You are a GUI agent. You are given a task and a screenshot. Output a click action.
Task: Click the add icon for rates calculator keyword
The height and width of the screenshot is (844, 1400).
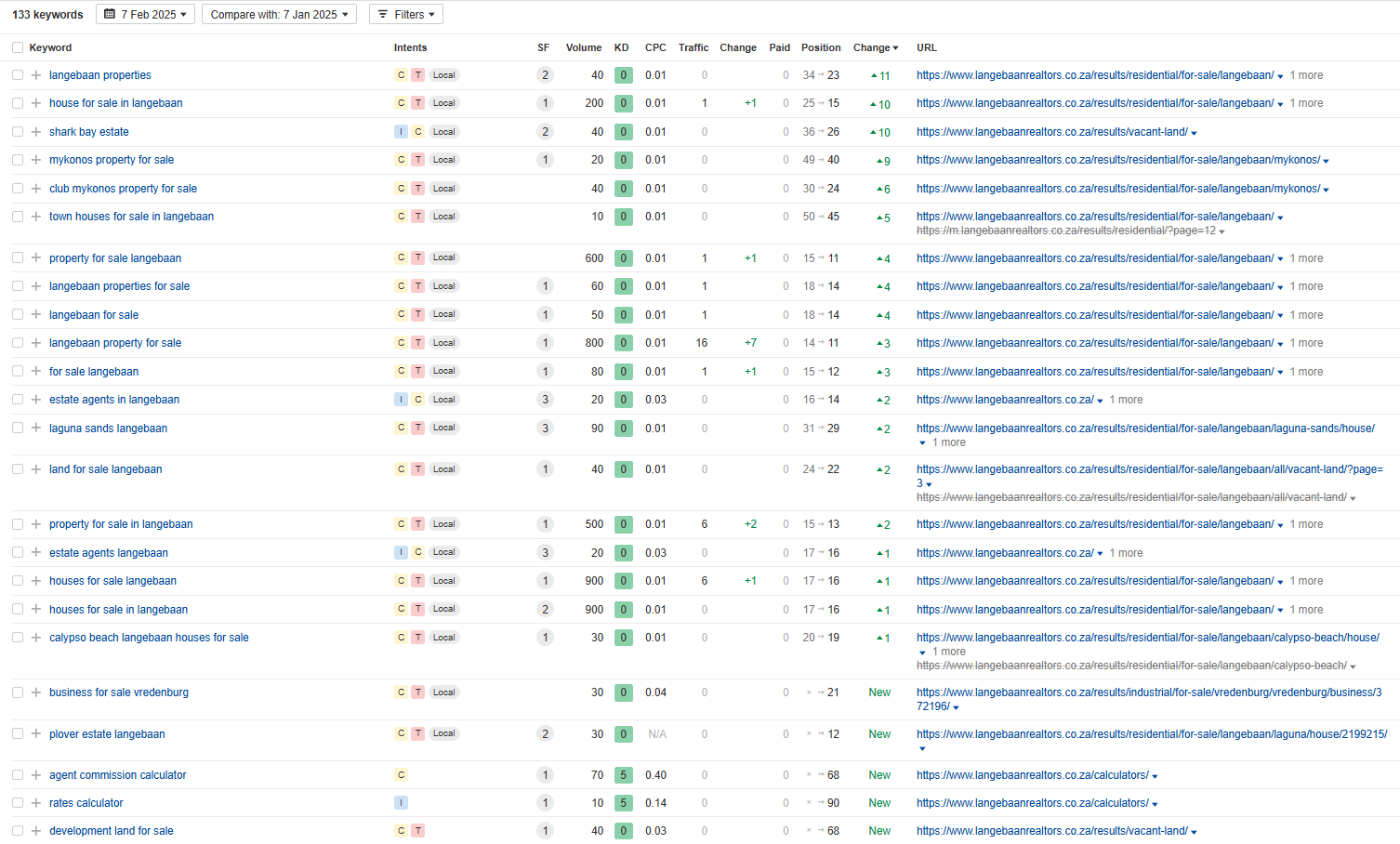(x=35, y=803)
